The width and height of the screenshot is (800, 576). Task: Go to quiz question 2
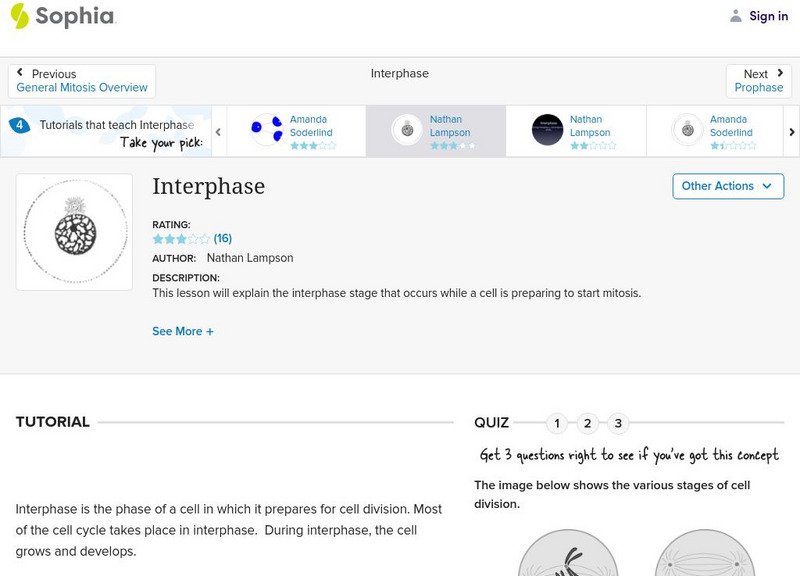tap(588, 423)
